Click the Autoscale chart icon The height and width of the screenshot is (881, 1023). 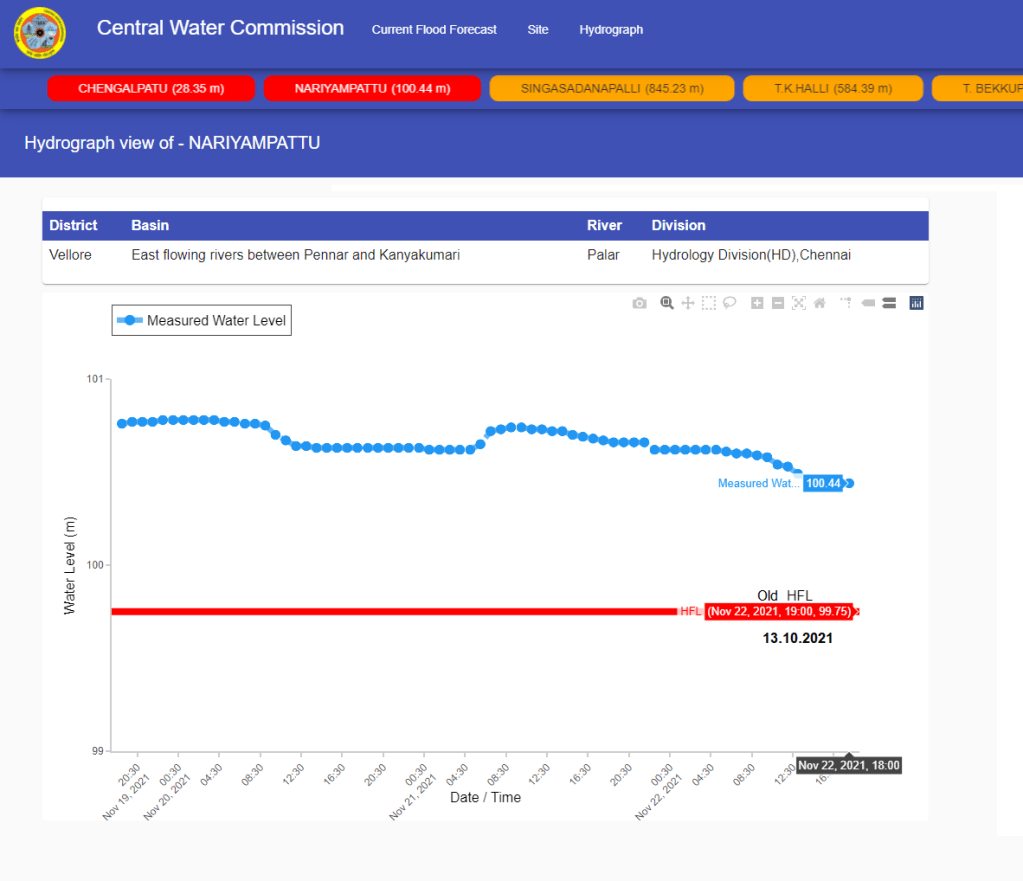[799, 303]
